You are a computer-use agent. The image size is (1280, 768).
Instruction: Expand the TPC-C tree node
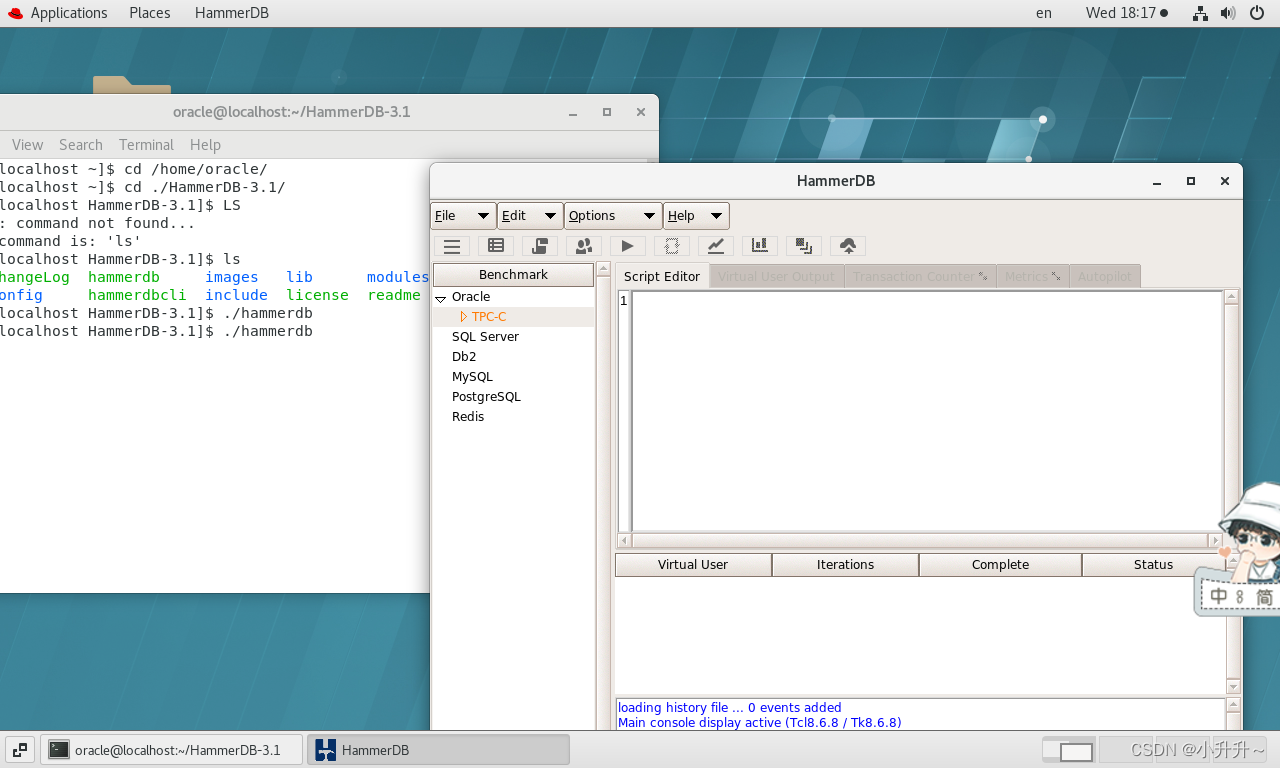(x=464, y=316)
